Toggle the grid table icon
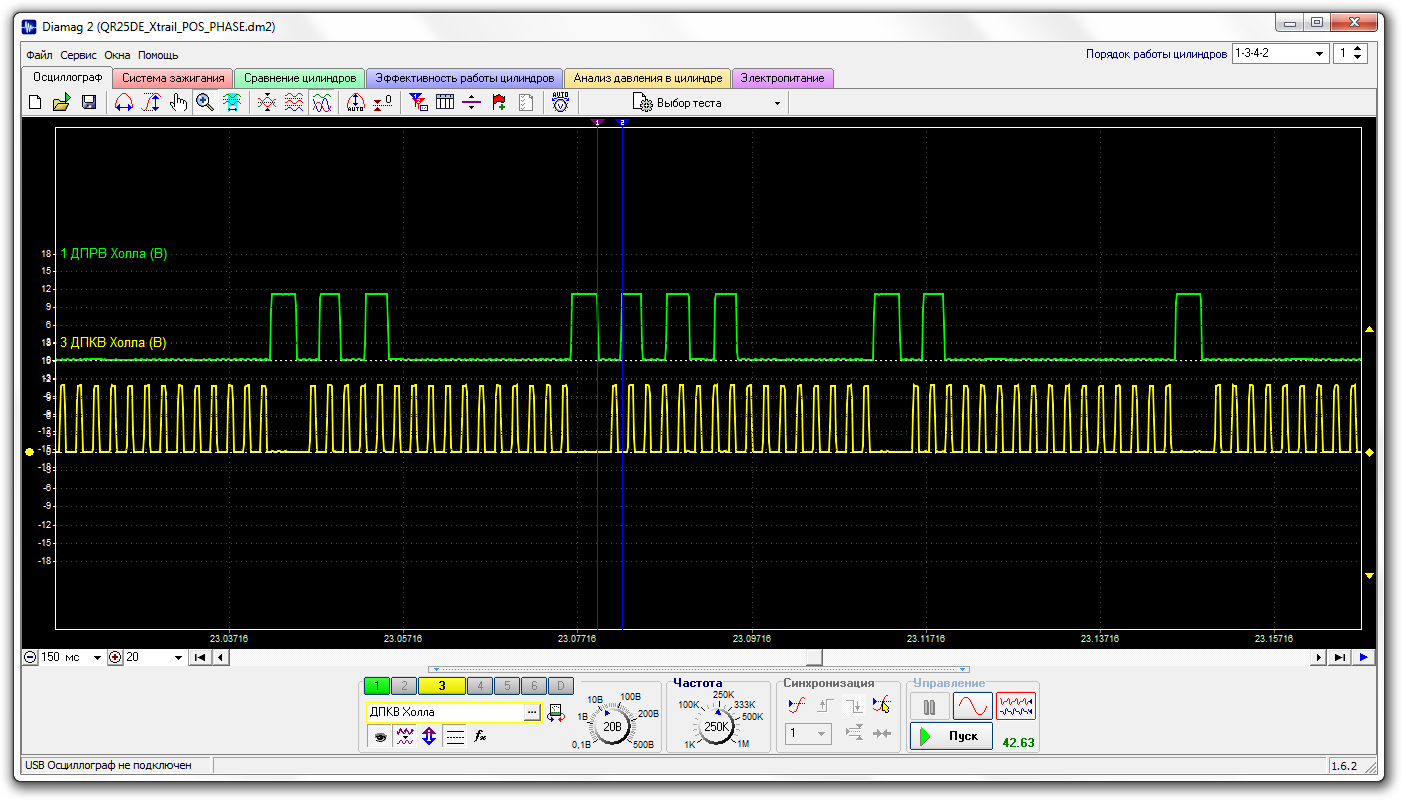This screenshot has height=801, width=1403. [445, 102]
